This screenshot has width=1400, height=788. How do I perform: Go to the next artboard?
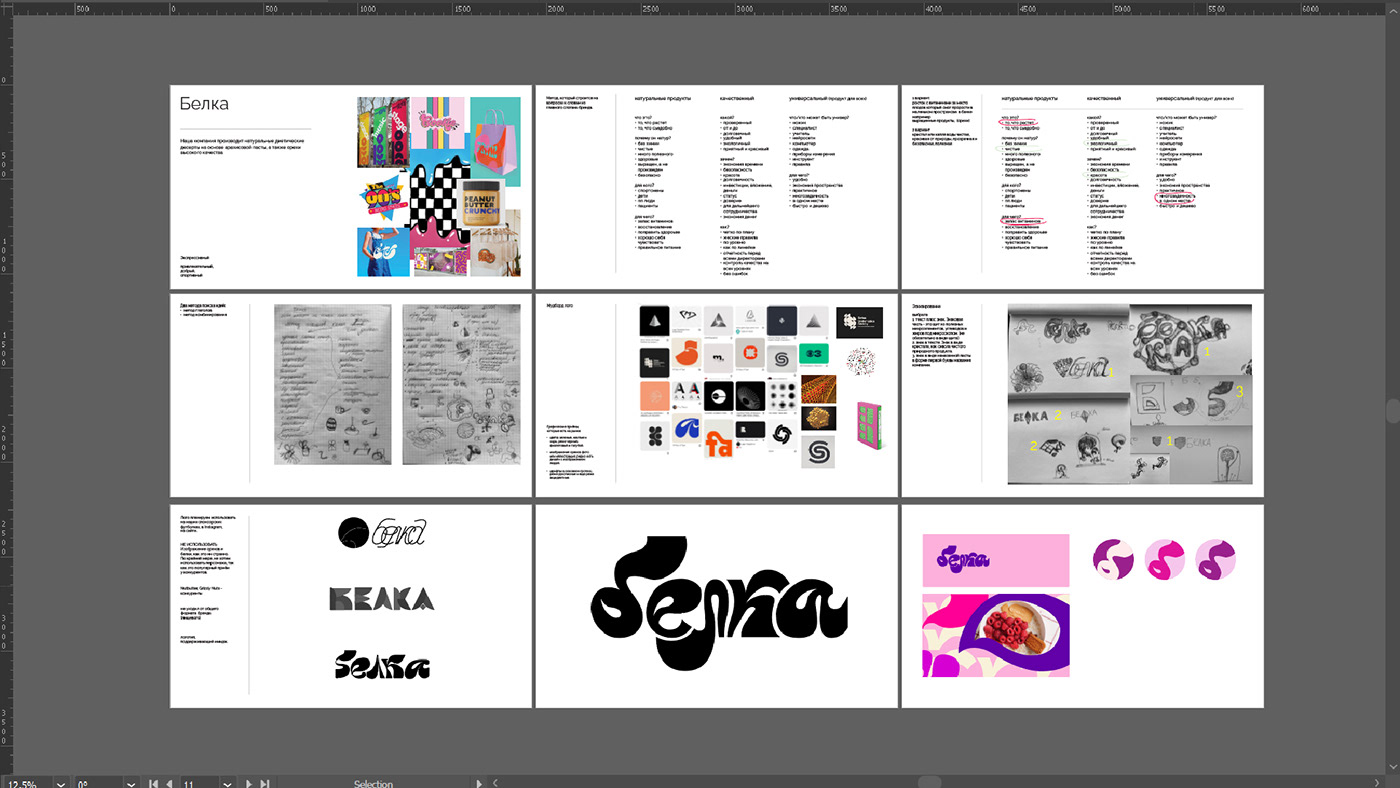pos(250,783)
